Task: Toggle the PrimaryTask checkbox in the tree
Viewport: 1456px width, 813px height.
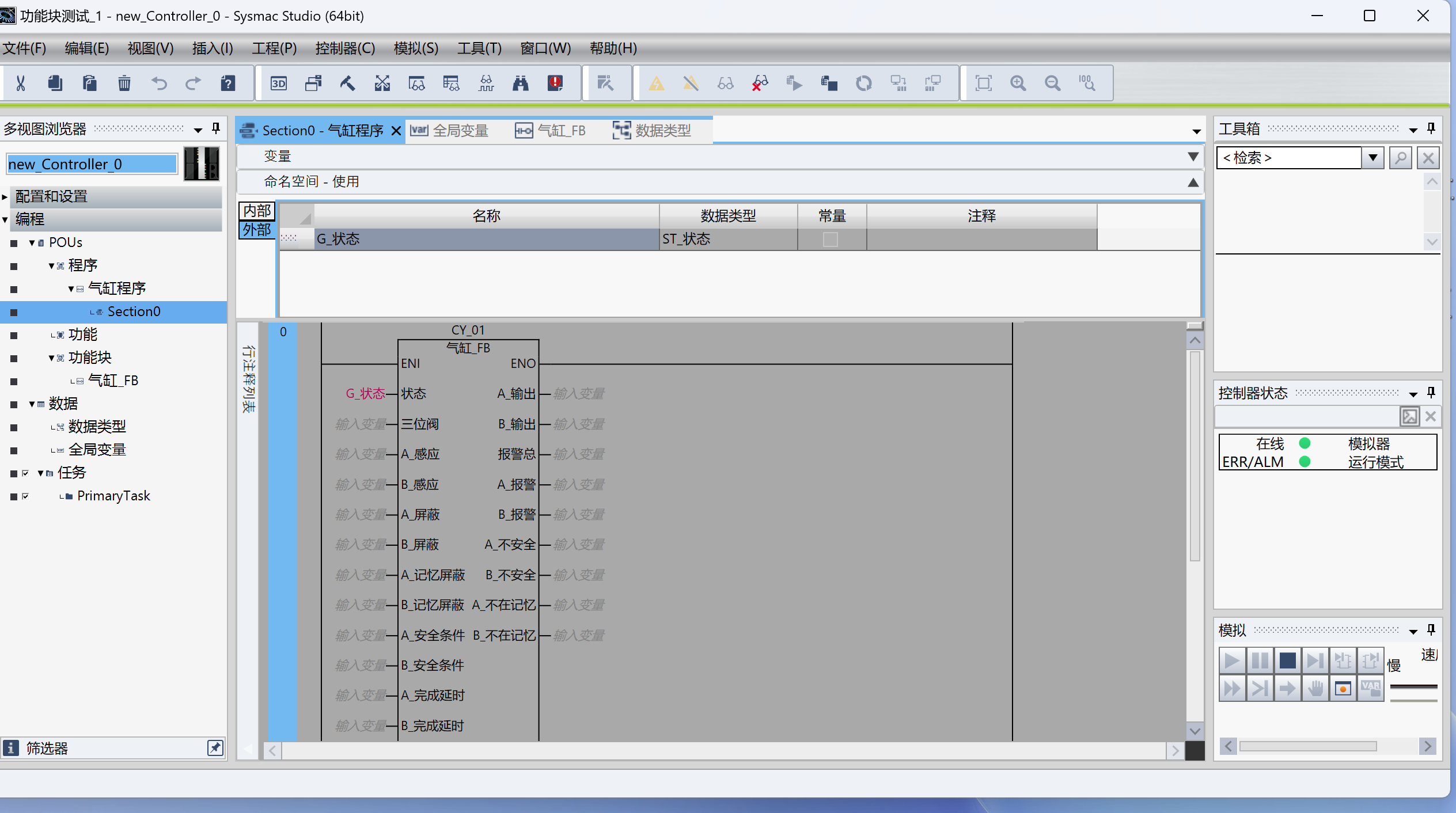Action: (25, 496)
